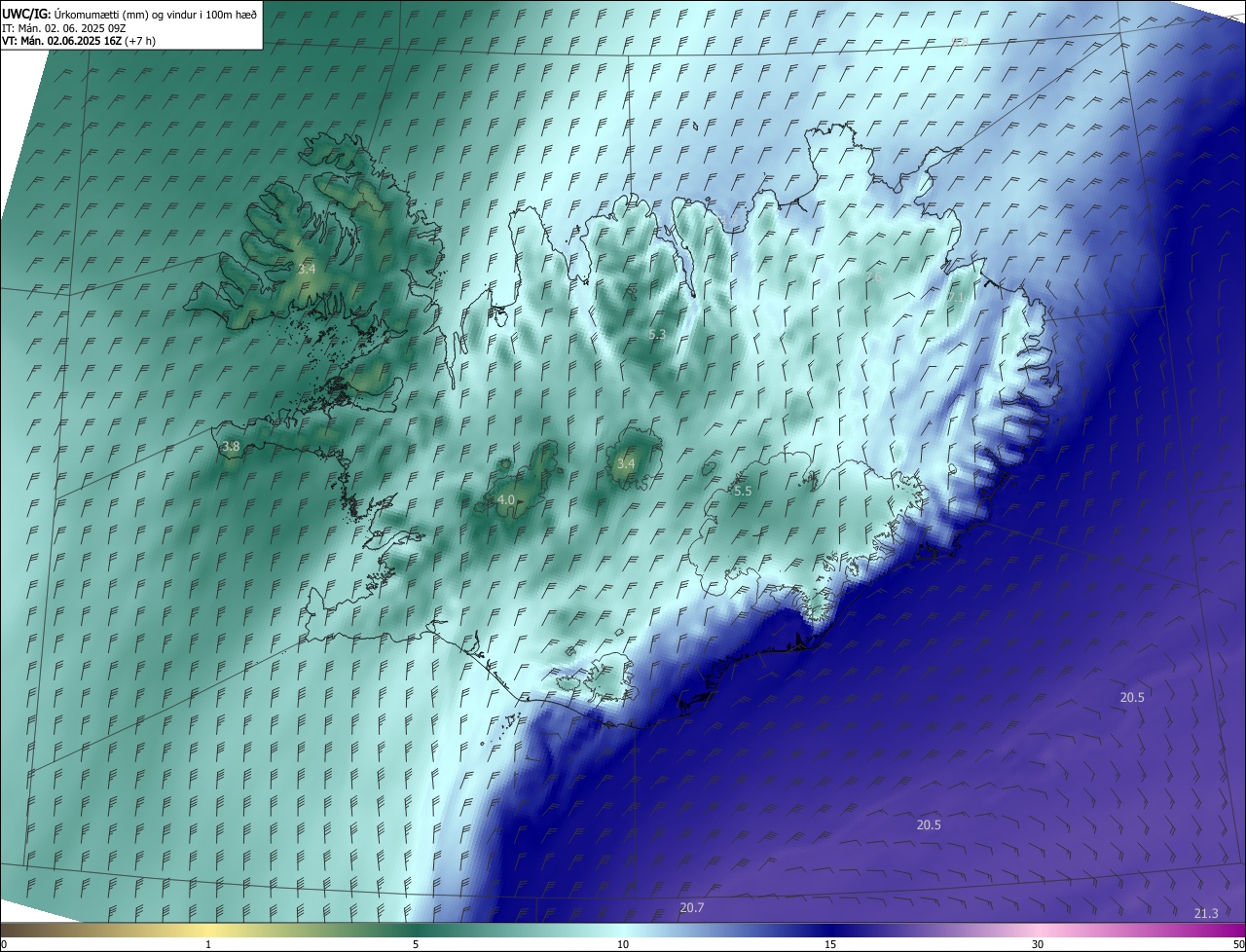This screenshot has height=952, width=1246.
Task: Click the 20.5 label just above the 21.3 label
Action: point(1132,697)
